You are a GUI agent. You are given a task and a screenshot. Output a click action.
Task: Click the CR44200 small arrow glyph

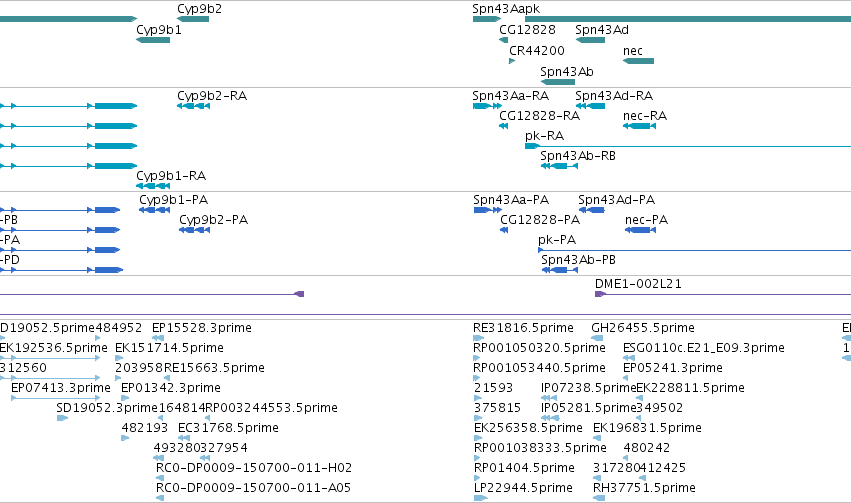point(512,61)
